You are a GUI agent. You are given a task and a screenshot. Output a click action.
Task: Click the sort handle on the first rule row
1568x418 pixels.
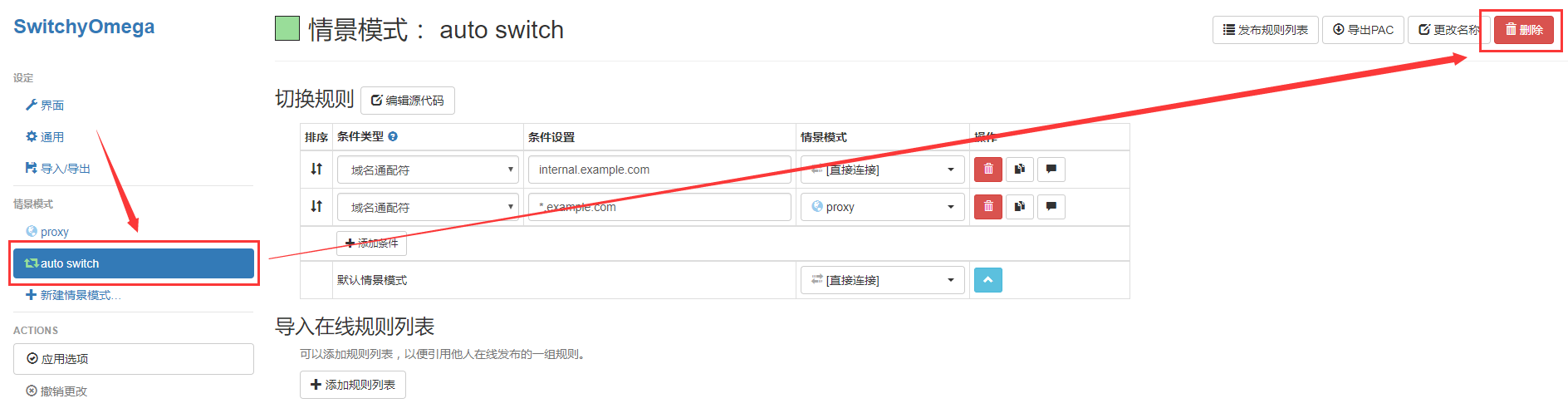[x=316, y=169]
